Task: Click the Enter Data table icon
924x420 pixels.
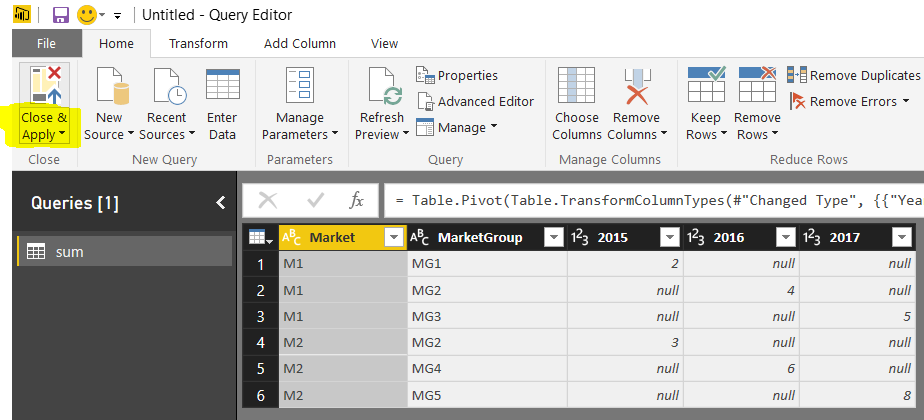Action: pos(223,84)
